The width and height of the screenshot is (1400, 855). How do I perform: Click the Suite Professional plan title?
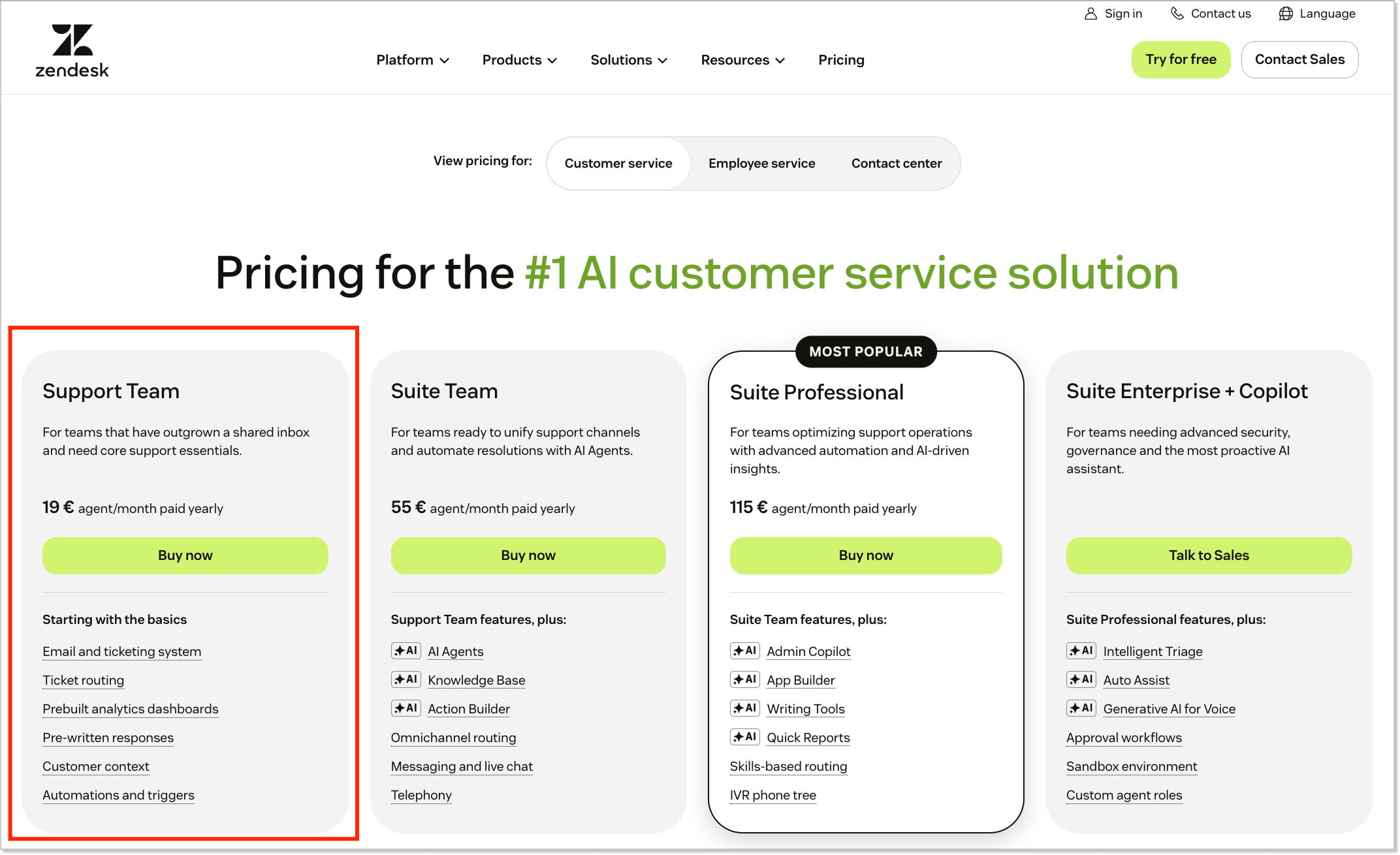816,392
